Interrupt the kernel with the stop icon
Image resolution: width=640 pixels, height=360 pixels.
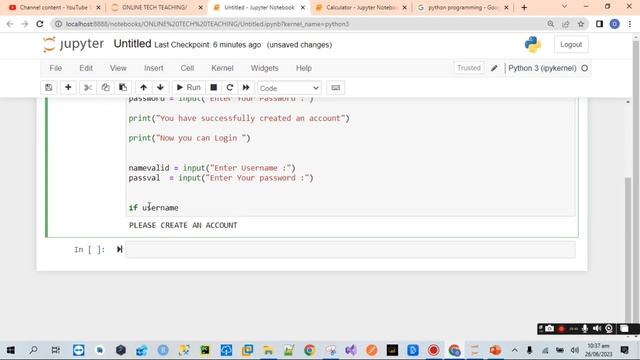click(213, 88)
